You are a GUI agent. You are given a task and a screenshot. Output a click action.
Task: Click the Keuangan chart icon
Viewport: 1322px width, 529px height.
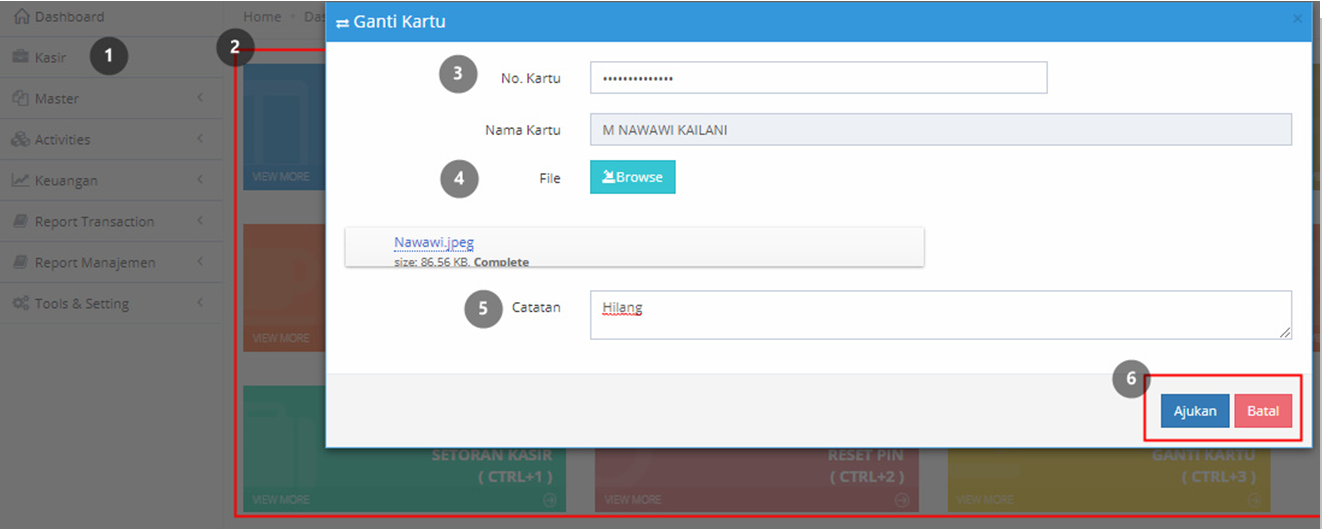[x=20, y=181]
